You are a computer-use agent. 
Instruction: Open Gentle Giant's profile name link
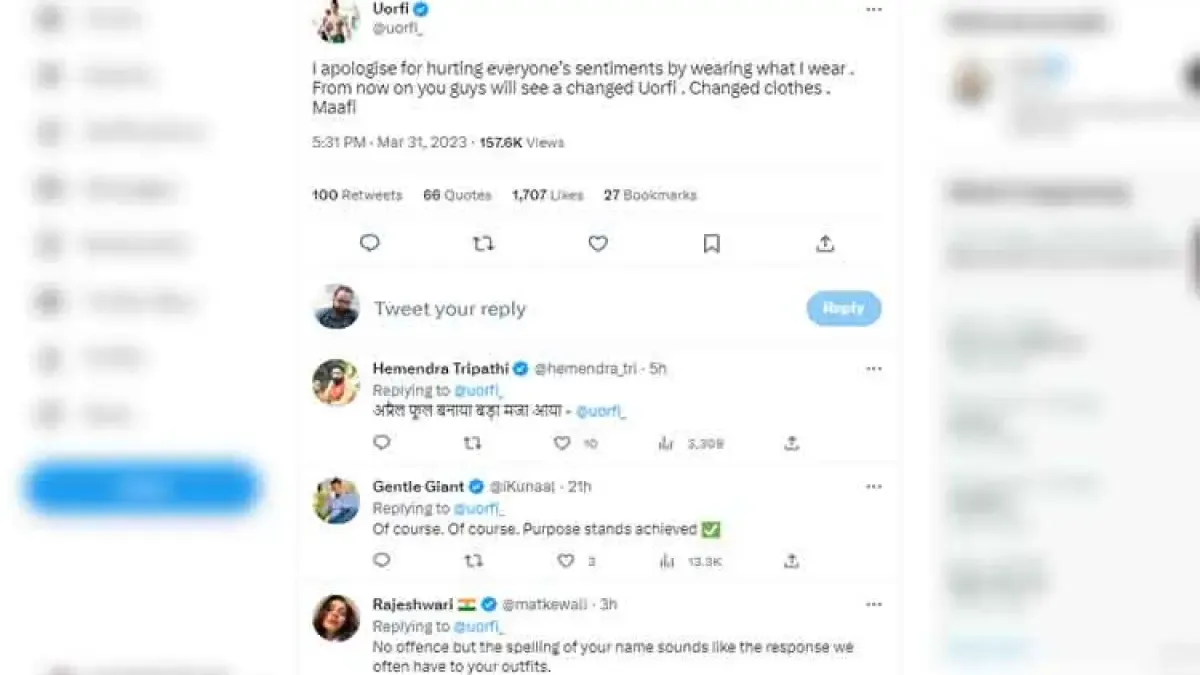coord(418,487)
